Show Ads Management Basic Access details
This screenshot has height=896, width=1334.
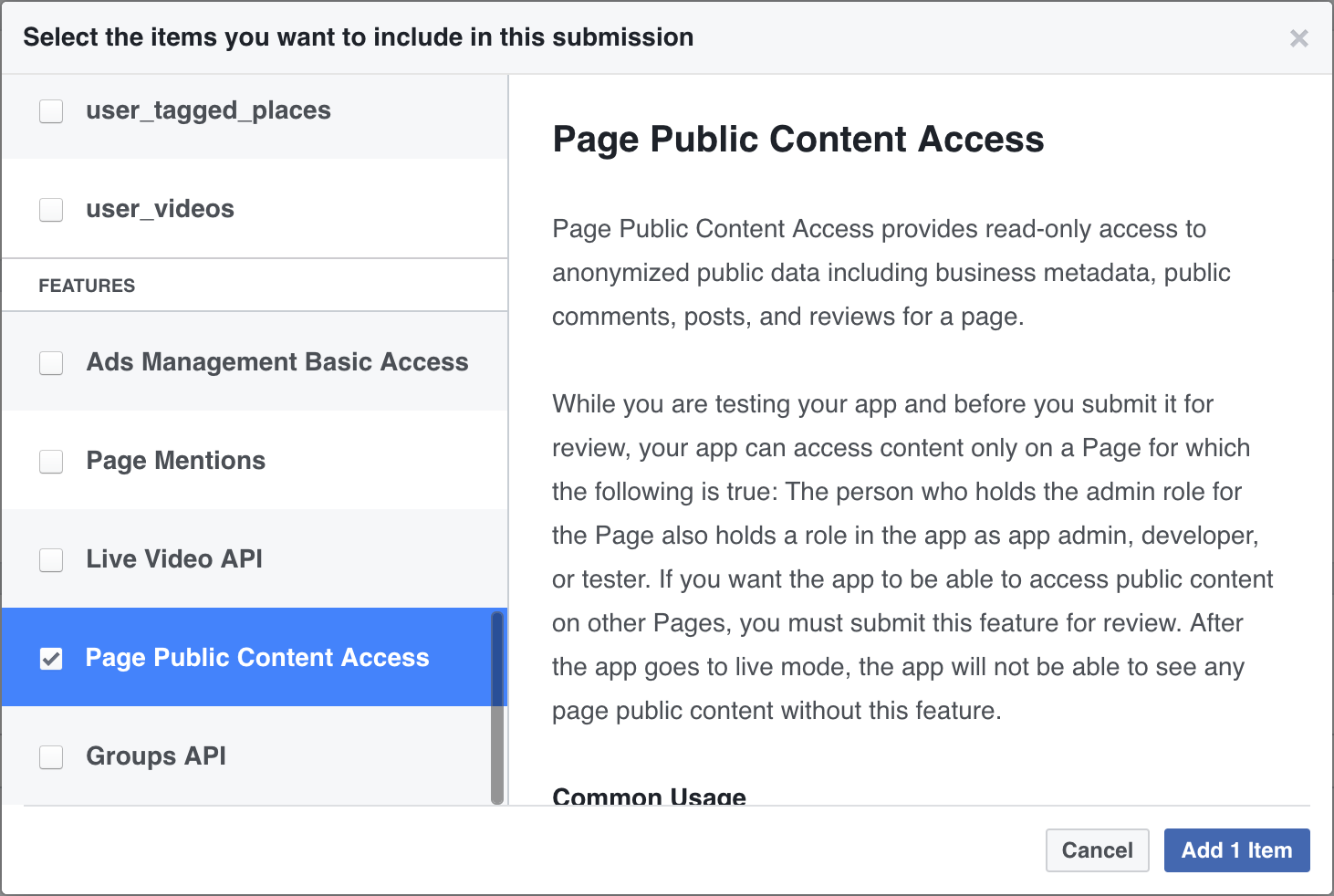click(x=276, y=363)
